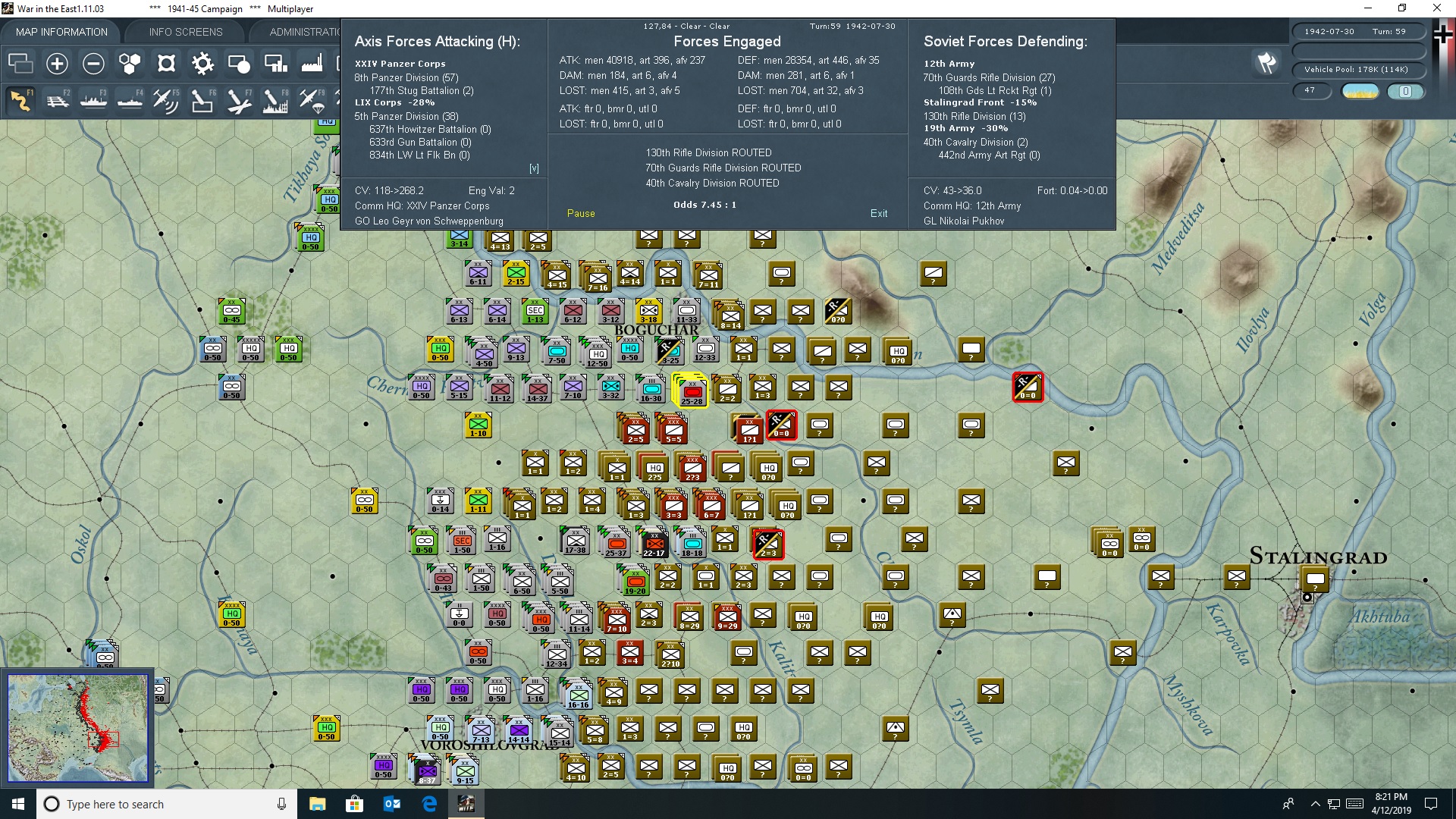Select F6 bomb unit mode
This screenshot has height=819, width=1456.
202,100
